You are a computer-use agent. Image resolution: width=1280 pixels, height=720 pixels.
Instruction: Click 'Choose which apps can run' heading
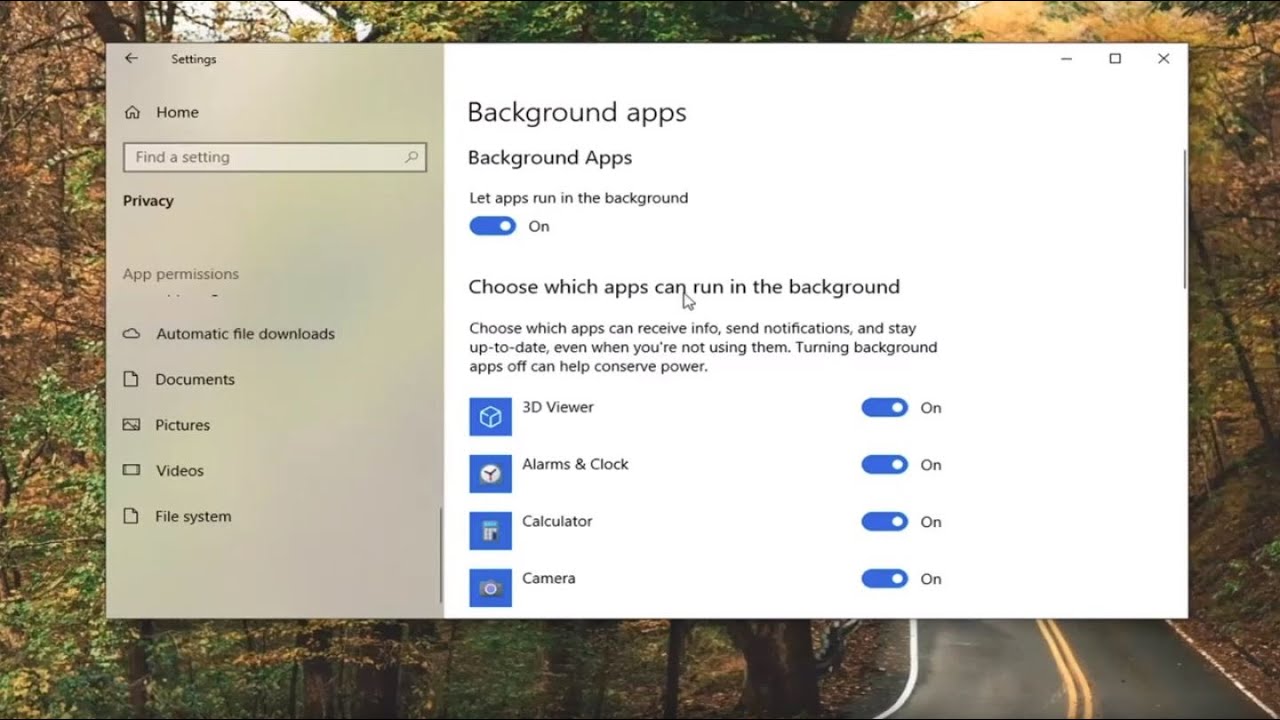pyautogui.click(x=684, y=287)
